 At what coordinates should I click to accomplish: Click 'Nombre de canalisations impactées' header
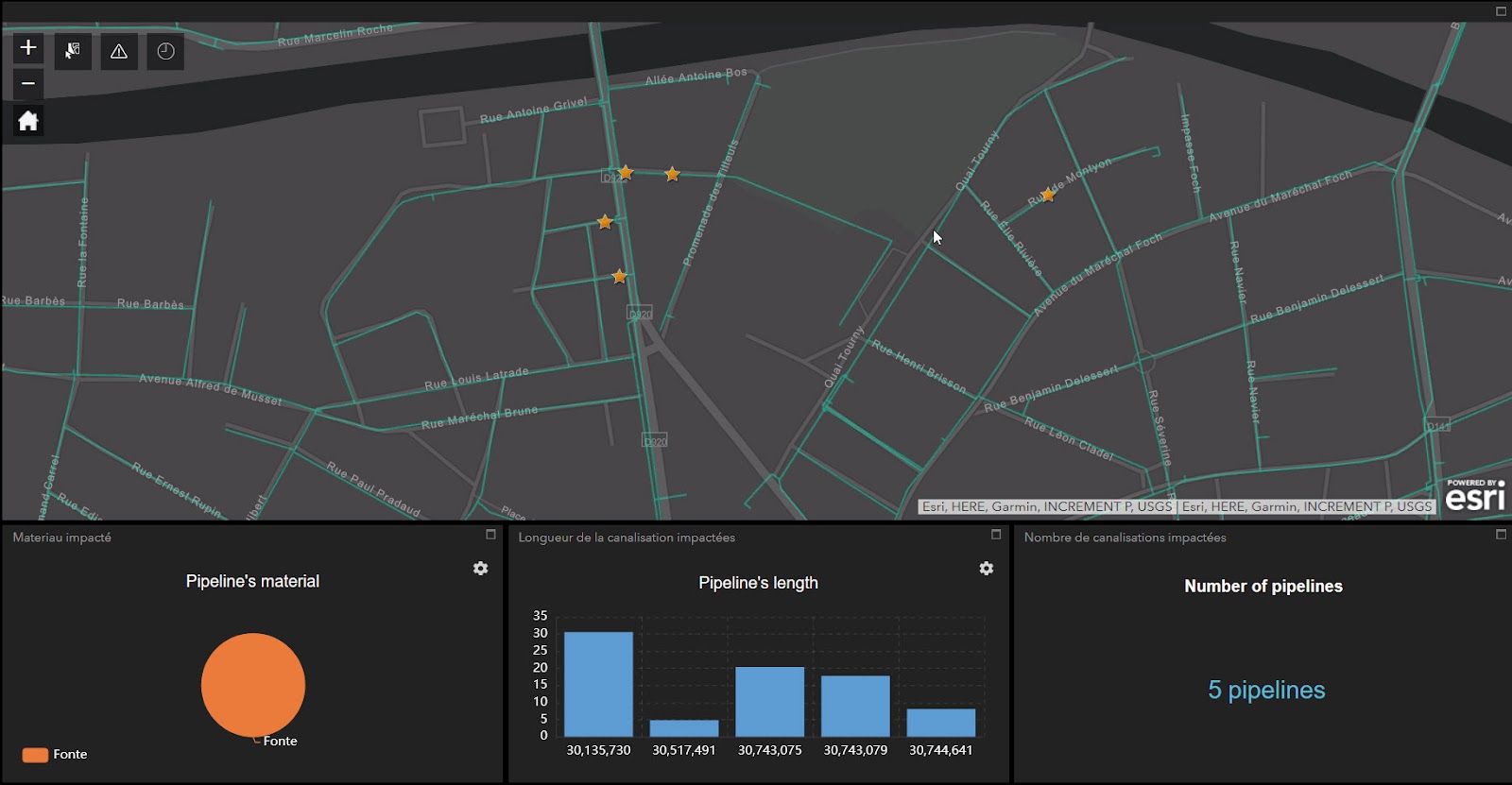pyautogui.click(x=1125, y=538)
